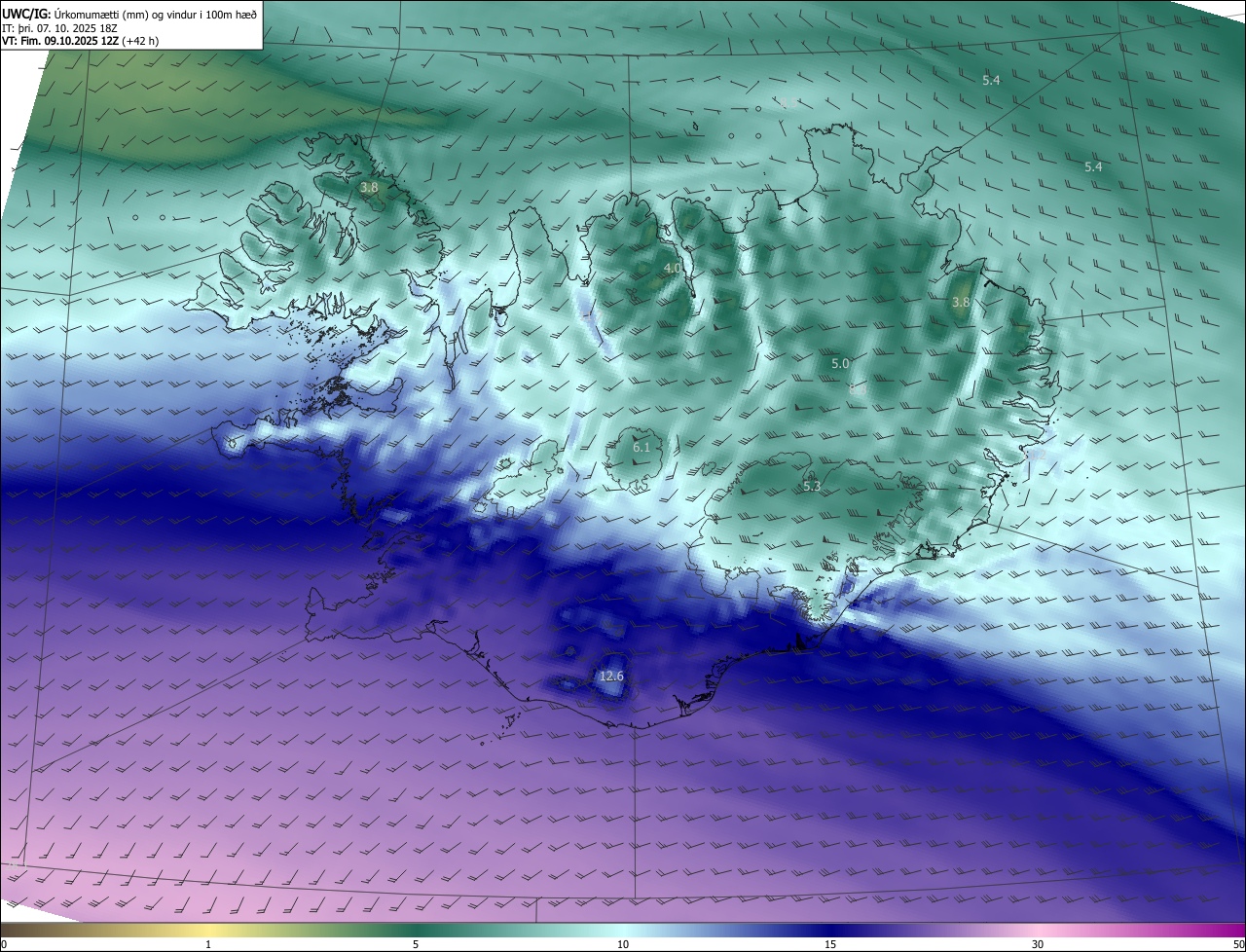
Task: Select the valid time "VT: Fim. 09.10.2025 12Z (+42 h)"
Action: (x=81, y=41)
